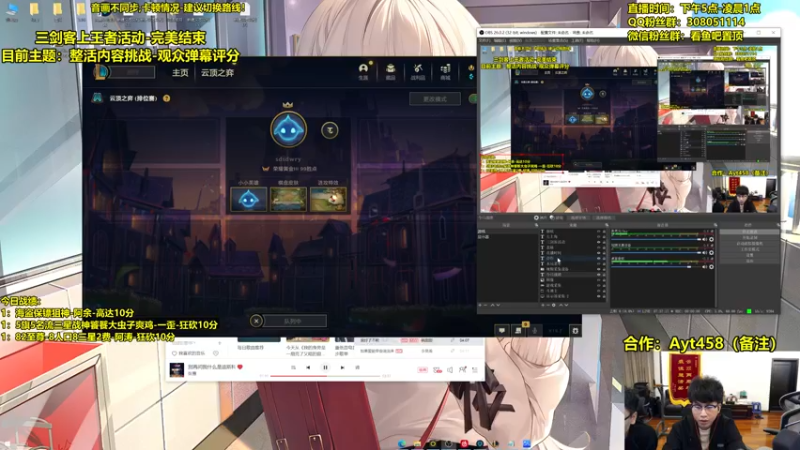Image resolution: width=800 pixels, height=450 pixels.
Task: Pause the song in music player
Action: tap(325, 367)
